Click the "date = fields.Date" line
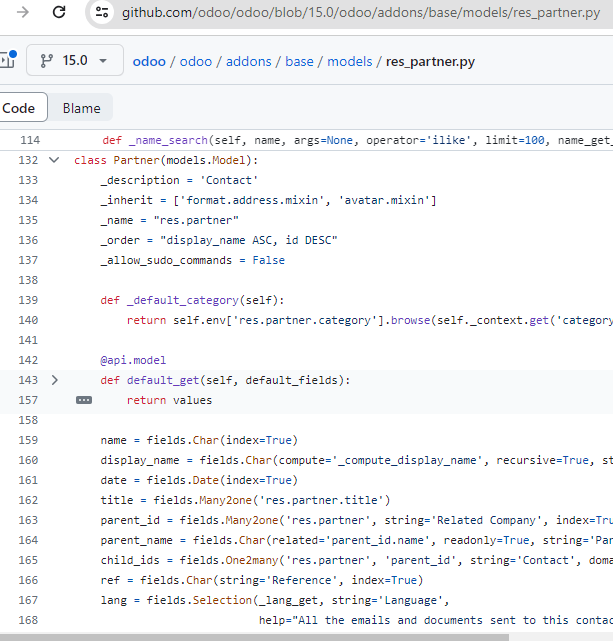The image size is (613, 641). click(x=199, y=480)
